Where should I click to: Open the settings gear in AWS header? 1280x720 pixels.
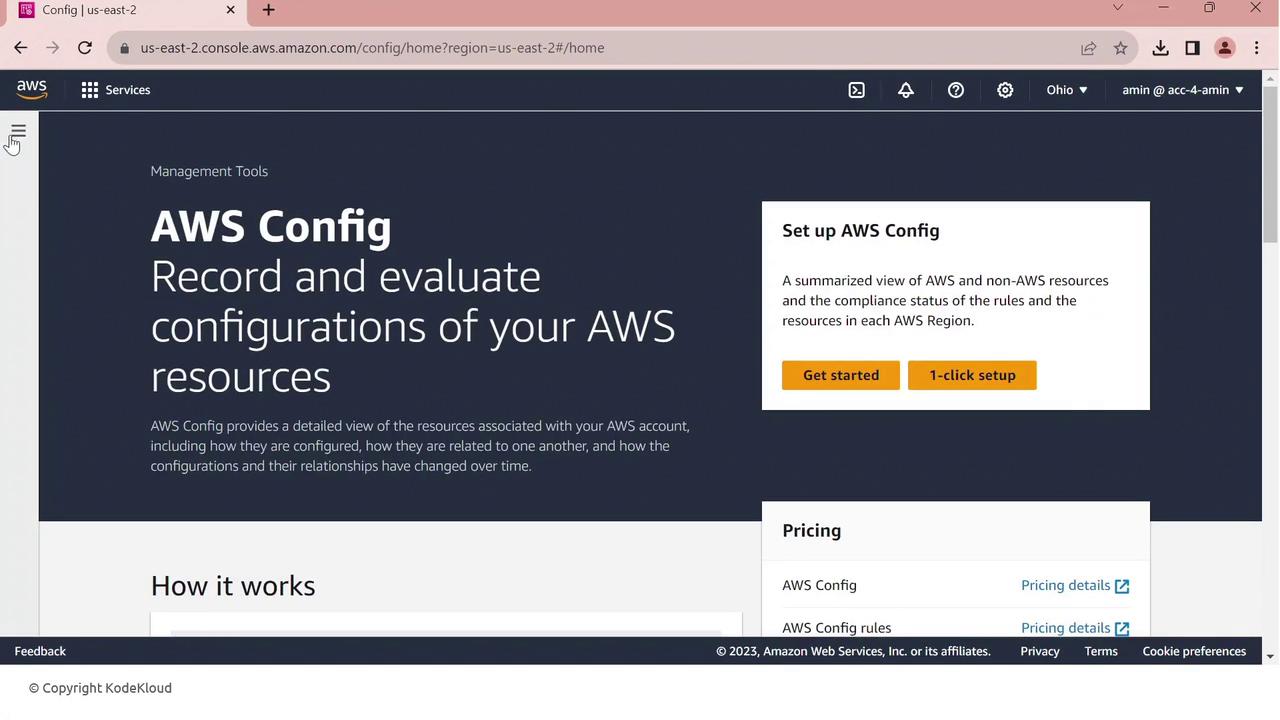tap(1005, 90)
